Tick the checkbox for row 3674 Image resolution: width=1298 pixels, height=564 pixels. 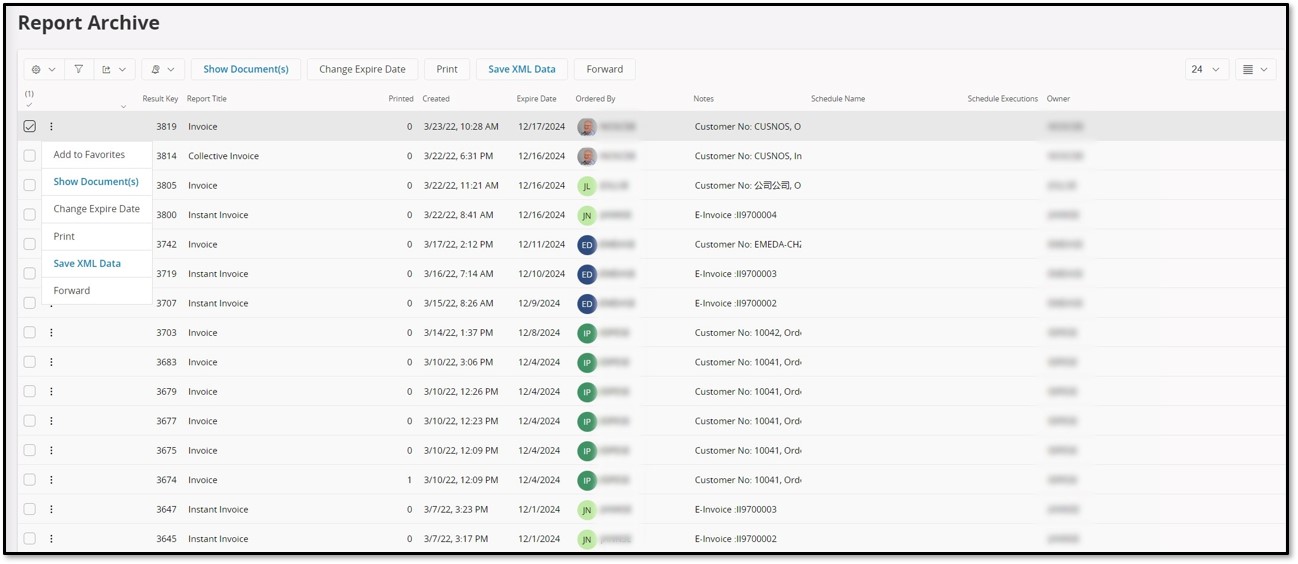click(x=30, y=480)
